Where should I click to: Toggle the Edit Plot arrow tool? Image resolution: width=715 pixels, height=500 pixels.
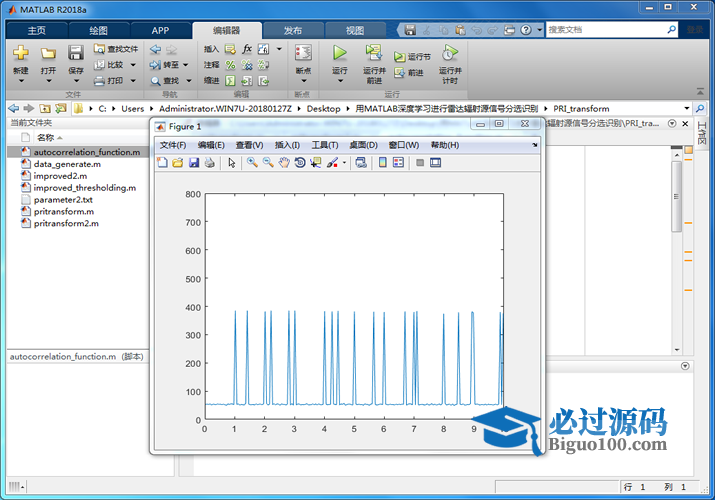tap(231, 162)
